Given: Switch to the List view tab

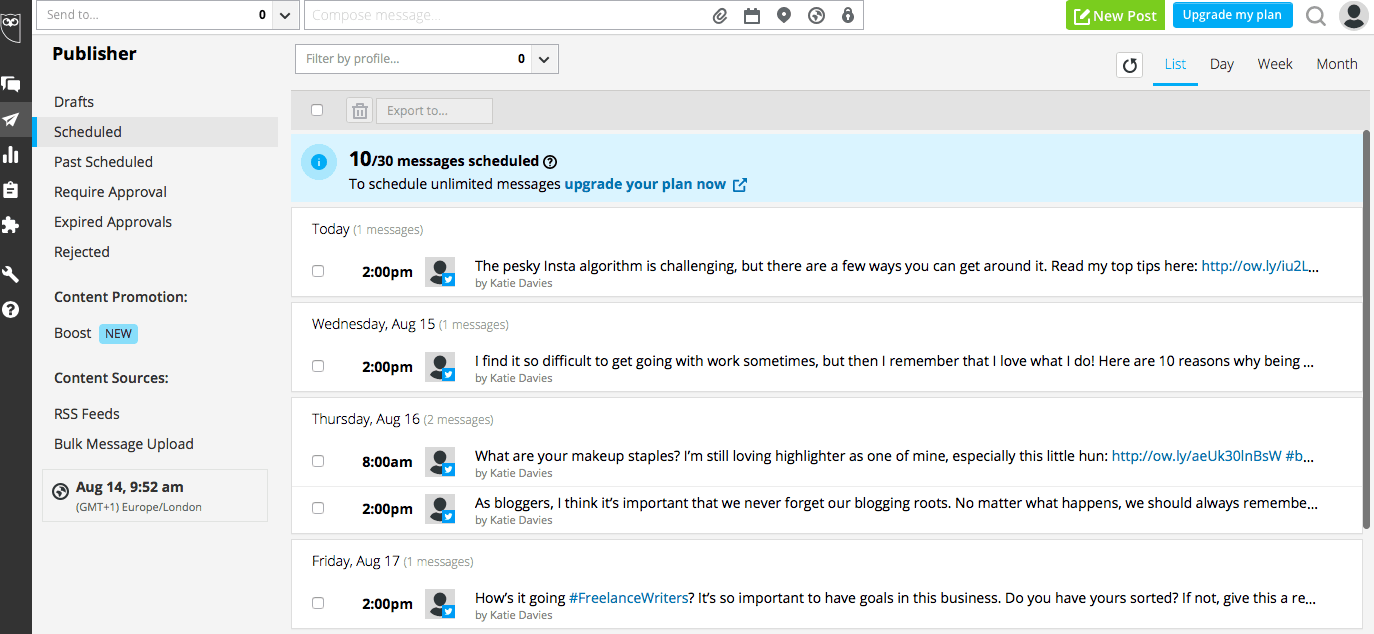Looking at the screenshot, I should click(x=1175, y=64).
